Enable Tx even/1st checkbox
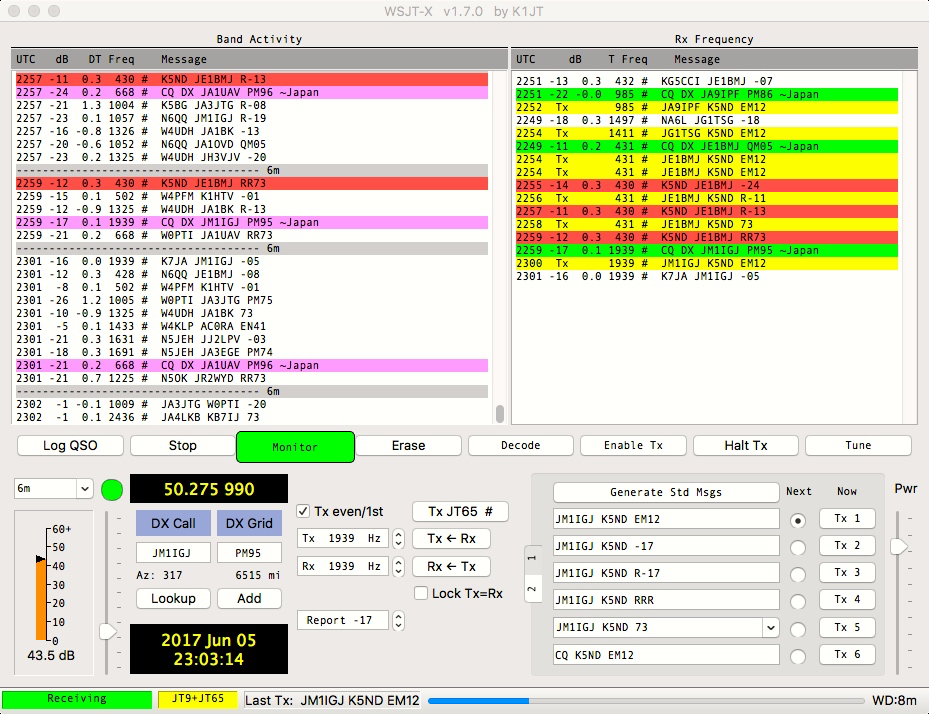Viewport: 929px width, 714px height. (x=303, y=511)
